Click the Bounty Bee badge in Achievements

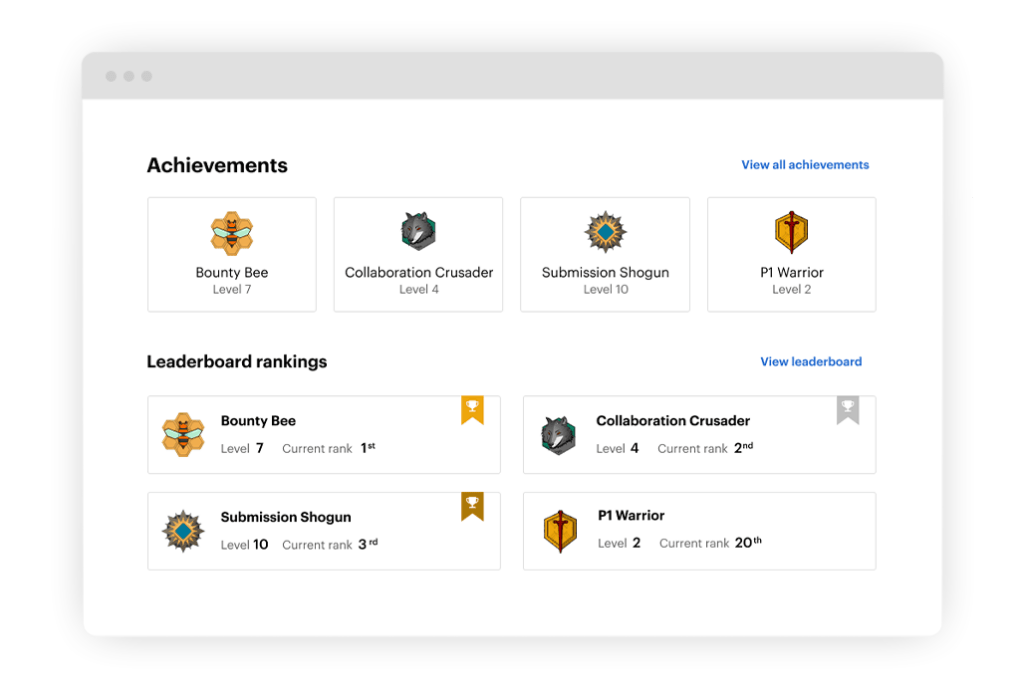(232, 233)
